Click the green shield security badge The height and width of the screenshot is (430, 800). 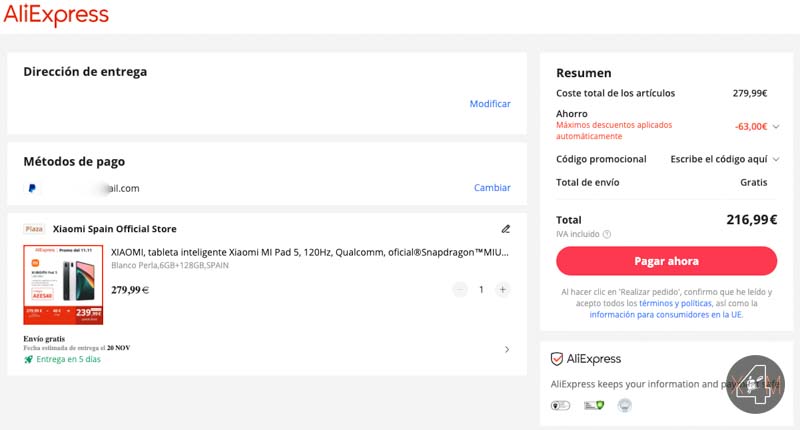coord(594,406)
